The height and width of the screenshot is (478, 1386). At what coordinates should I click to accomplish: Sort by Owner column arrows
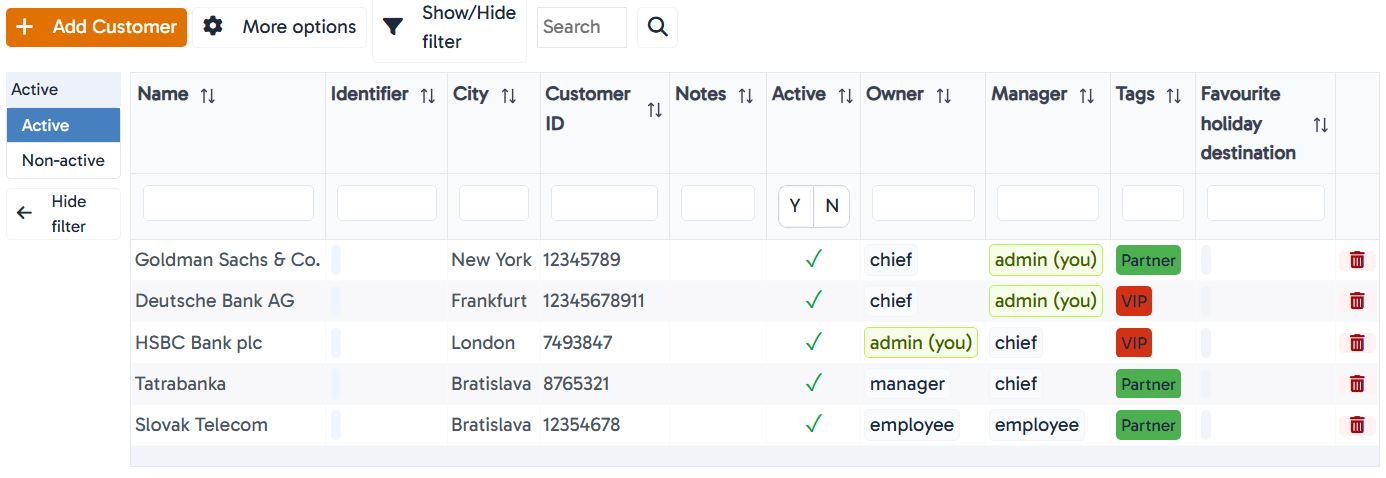click(944, 95)
